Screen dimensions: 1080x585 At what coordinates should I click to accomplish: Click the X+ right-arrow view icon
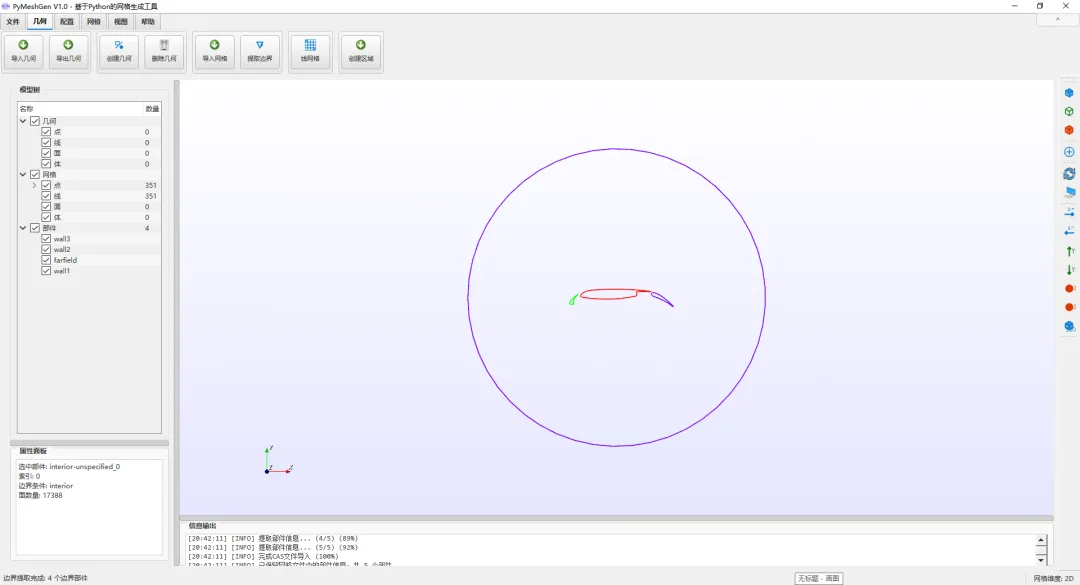(1069, 212)
